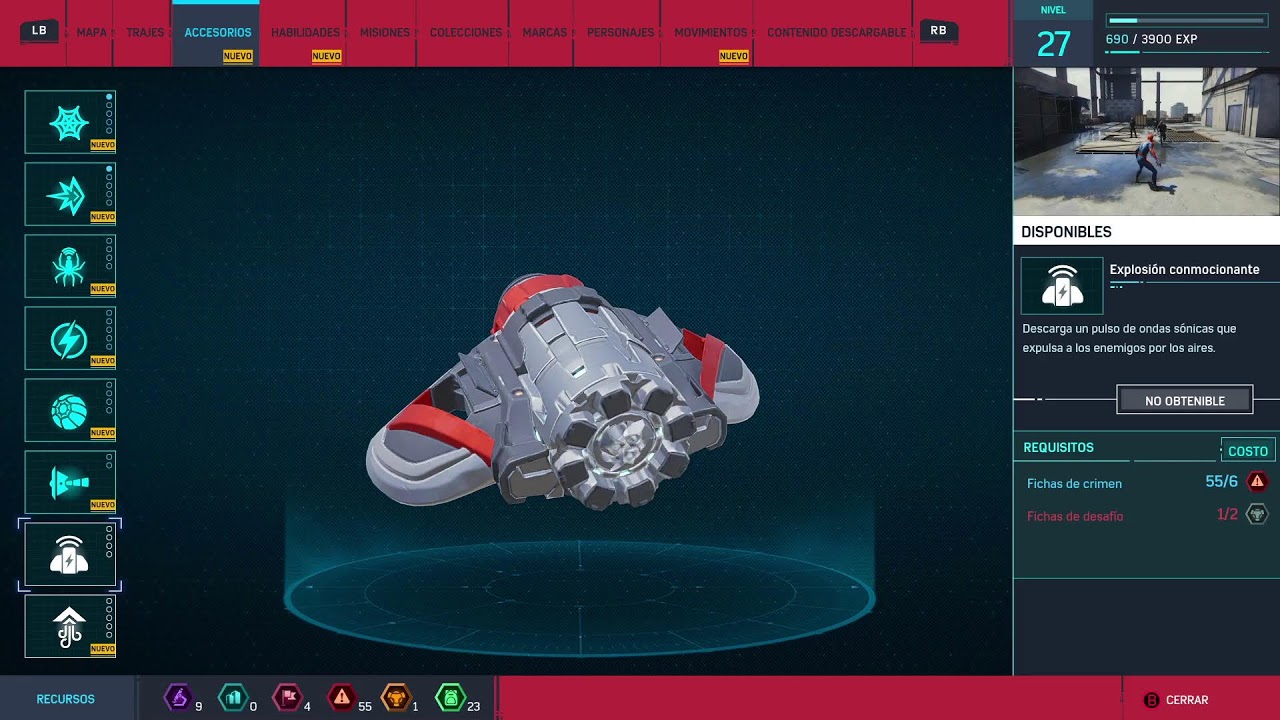Open the Contenido Descargable tab
This screenshot has height=720, width=1280.
coord(837,33)
